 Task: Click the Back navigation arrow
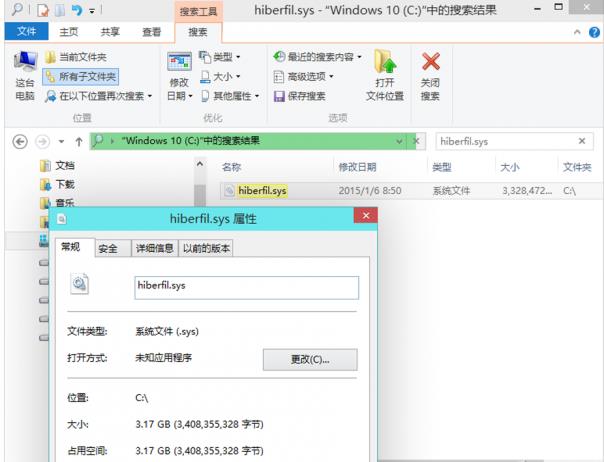[x=20, y=141]
